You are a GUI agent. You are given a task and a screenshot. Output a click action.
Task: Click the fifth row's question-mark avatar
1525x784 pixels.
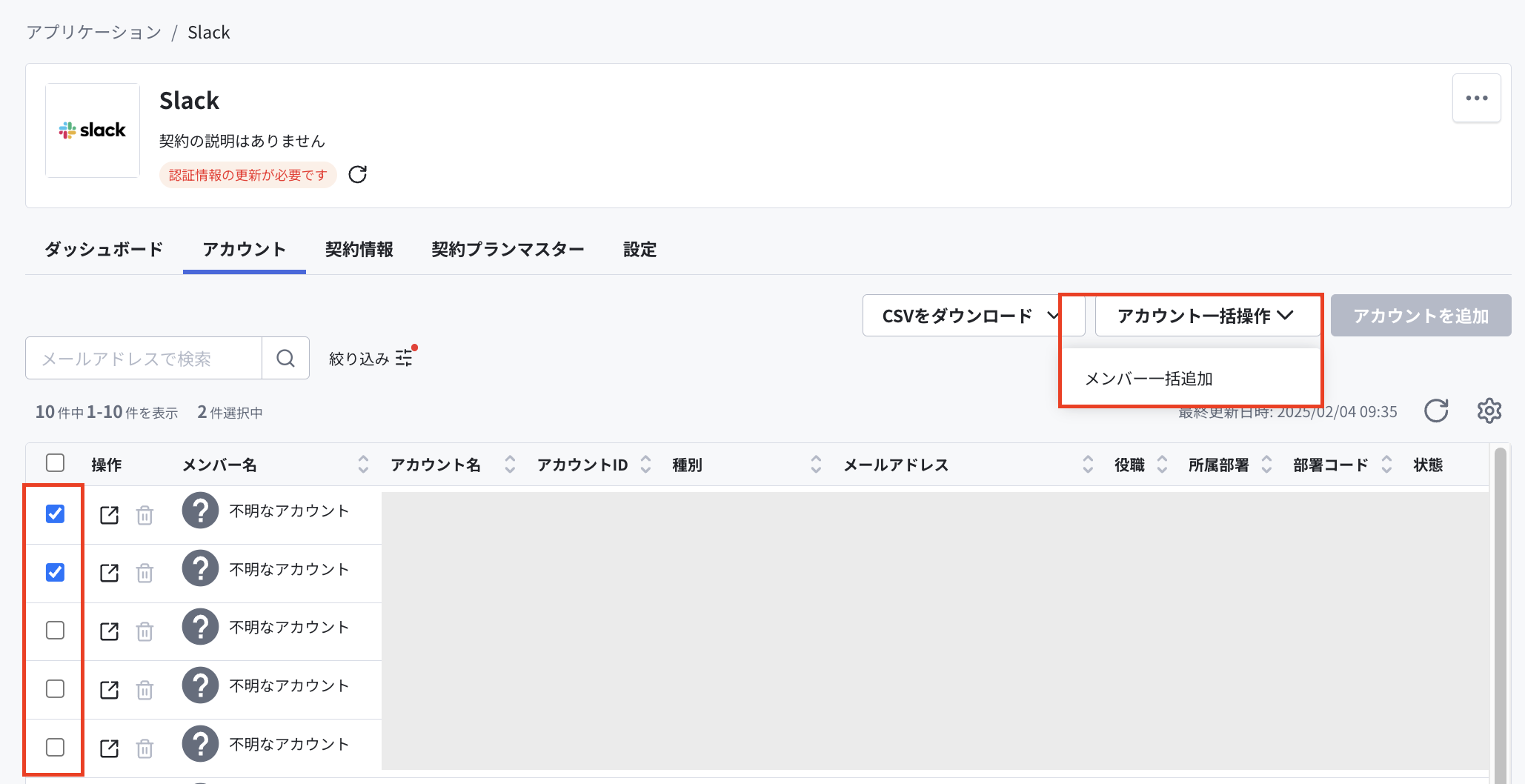point(200,743)
